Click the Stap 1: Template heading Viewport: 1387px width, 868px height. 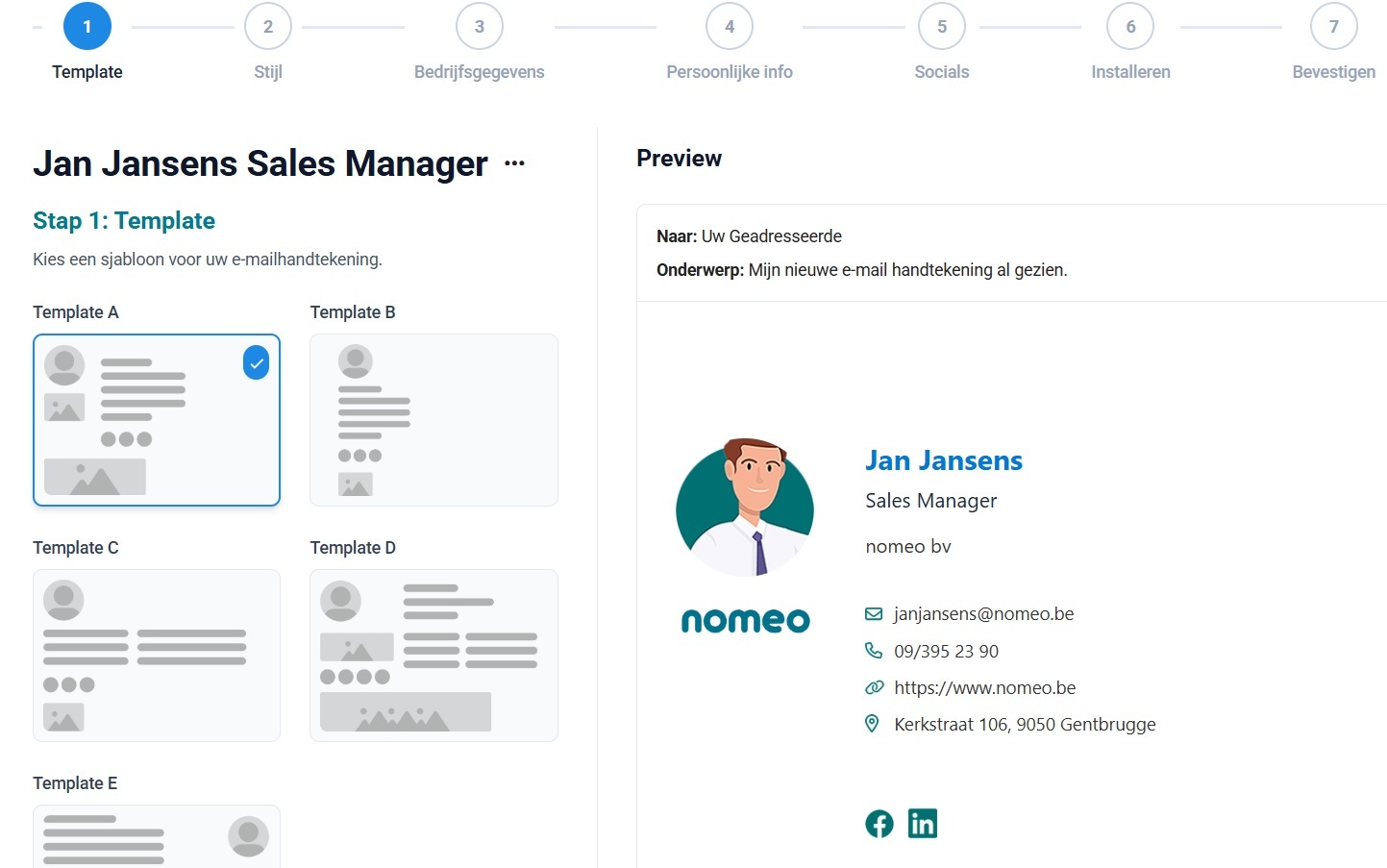point(124,221)
